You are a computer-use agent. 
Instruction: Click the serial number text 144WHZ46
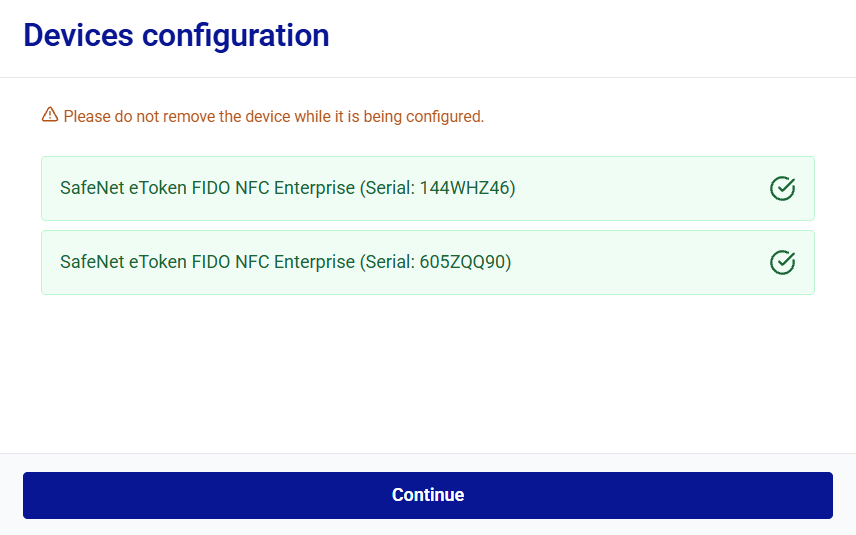465,188
